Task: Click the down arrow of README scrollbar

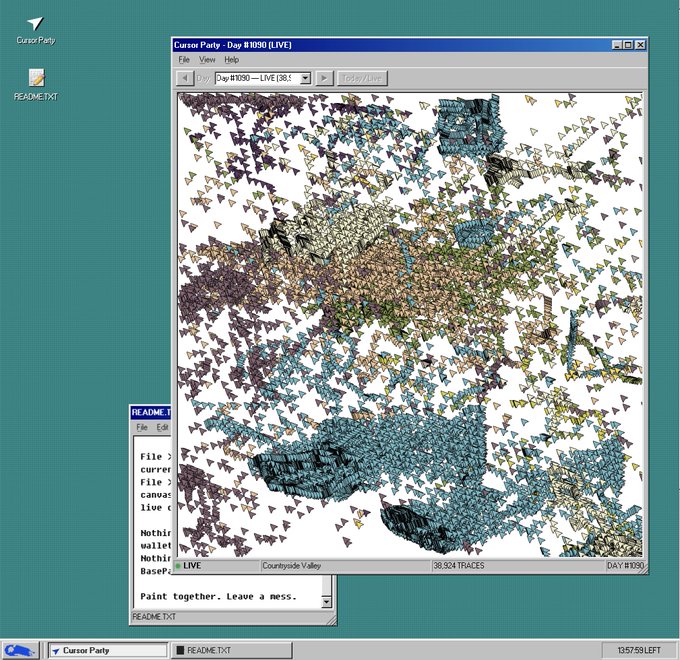Action: coord(326,601)
